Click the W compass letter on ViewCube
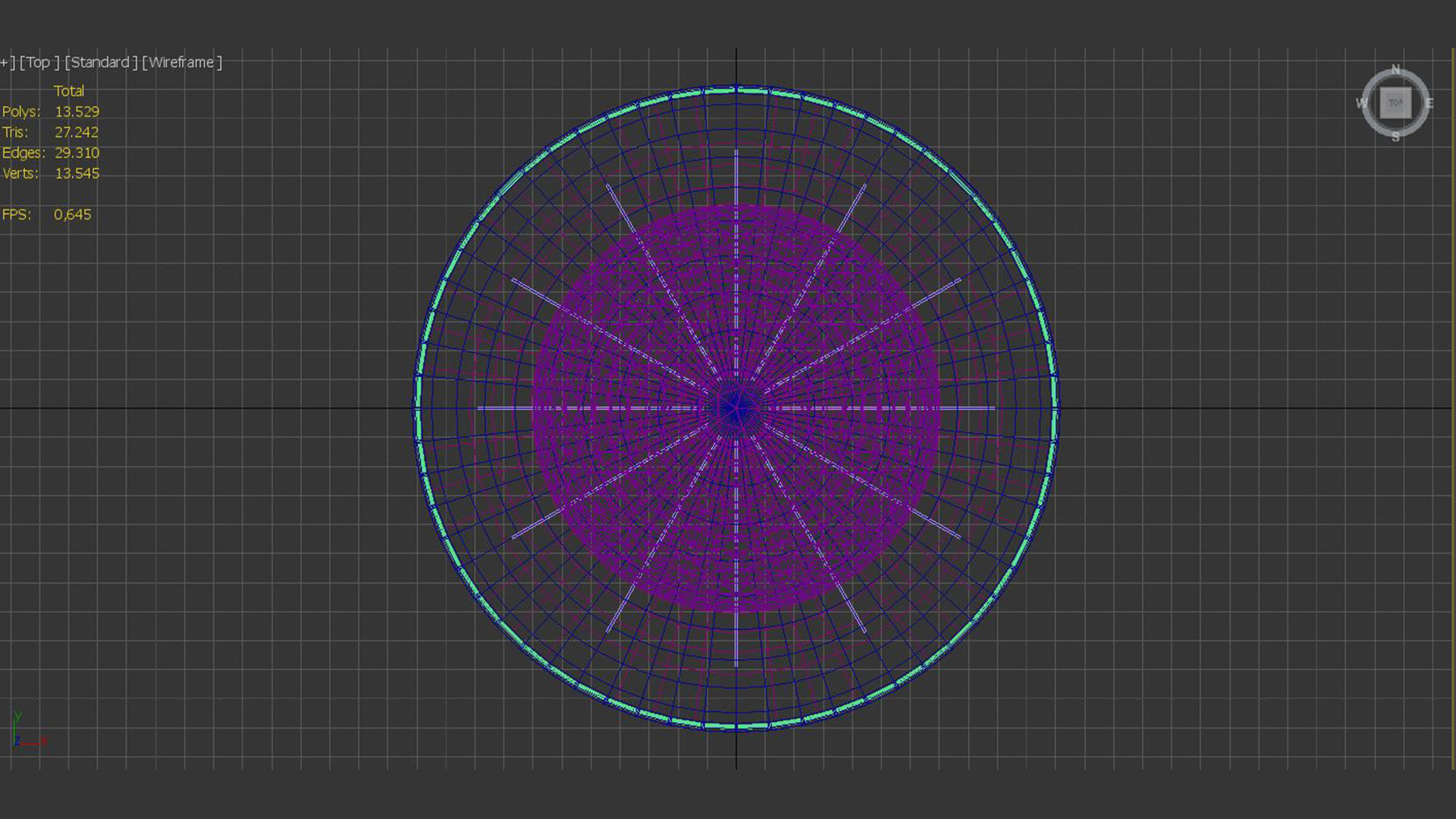This screenshot has height=819, width=1456. pyautogui.click(x=1362, y=103)
